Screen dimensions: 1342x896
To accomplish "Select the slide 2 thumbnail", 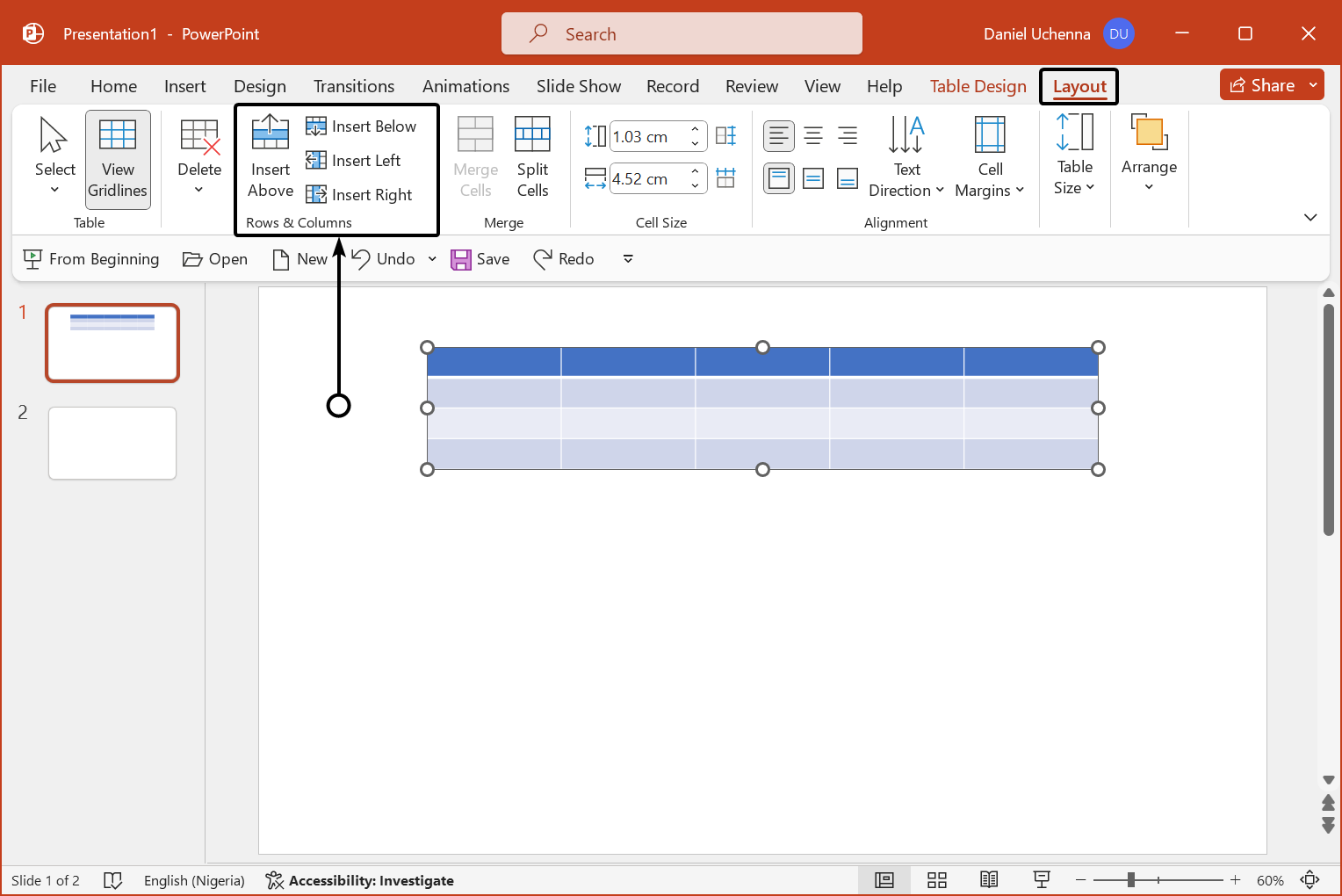I will pos(112,443).
